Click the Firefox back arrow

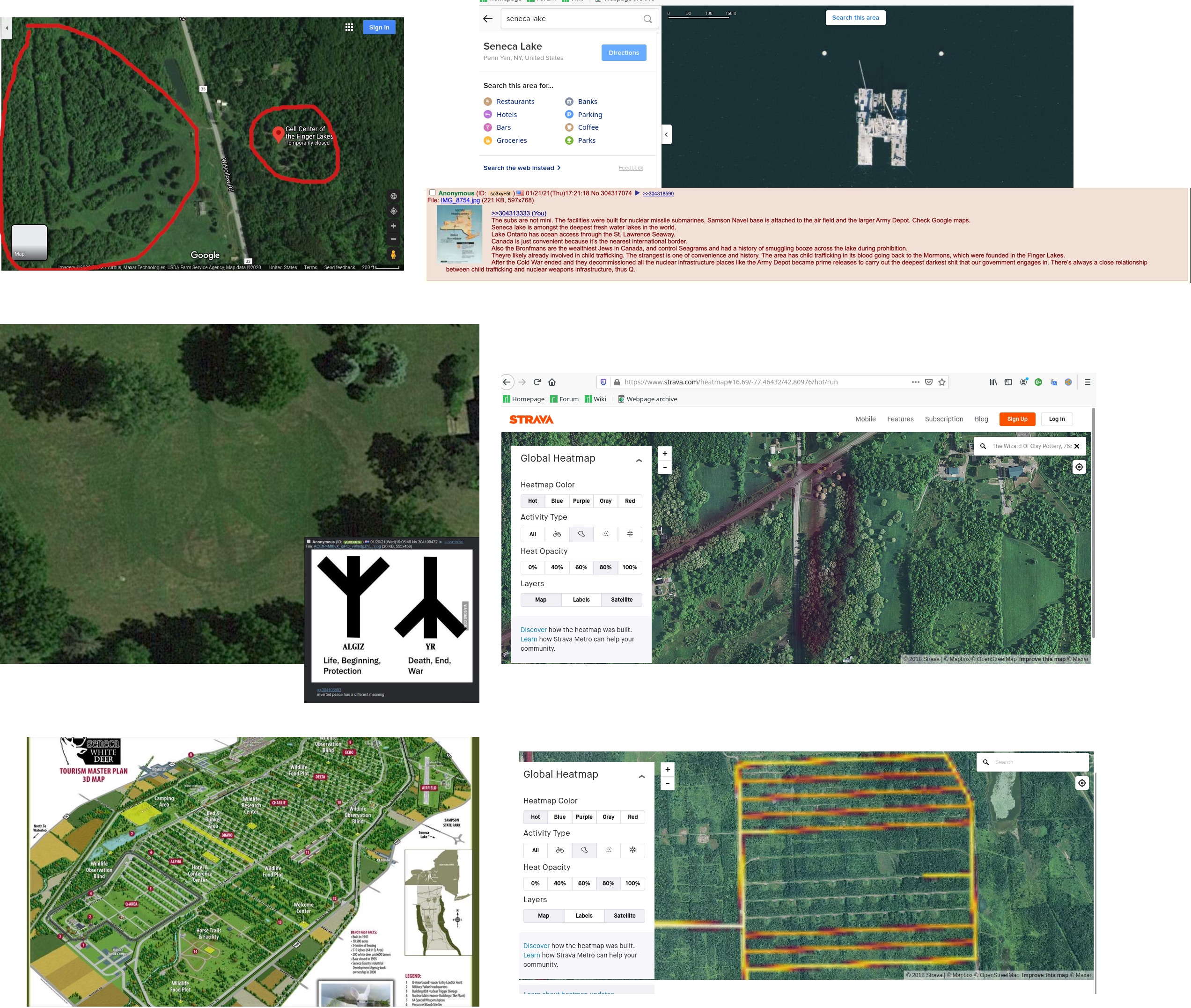pyautogui.click(x=507, y=383)
